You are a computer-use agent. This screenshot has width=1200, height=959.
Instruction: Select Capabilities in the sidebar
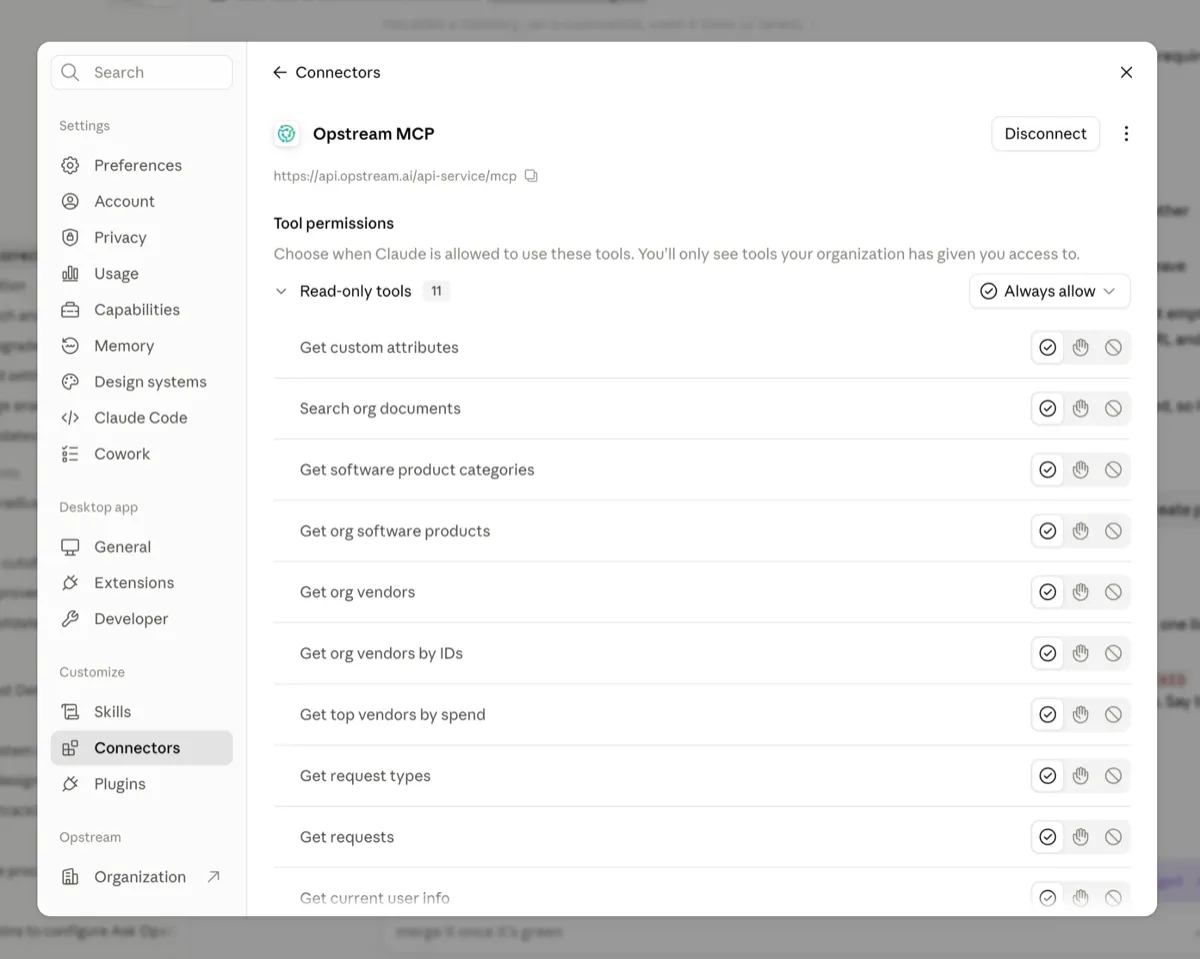(x=141, y=309)
